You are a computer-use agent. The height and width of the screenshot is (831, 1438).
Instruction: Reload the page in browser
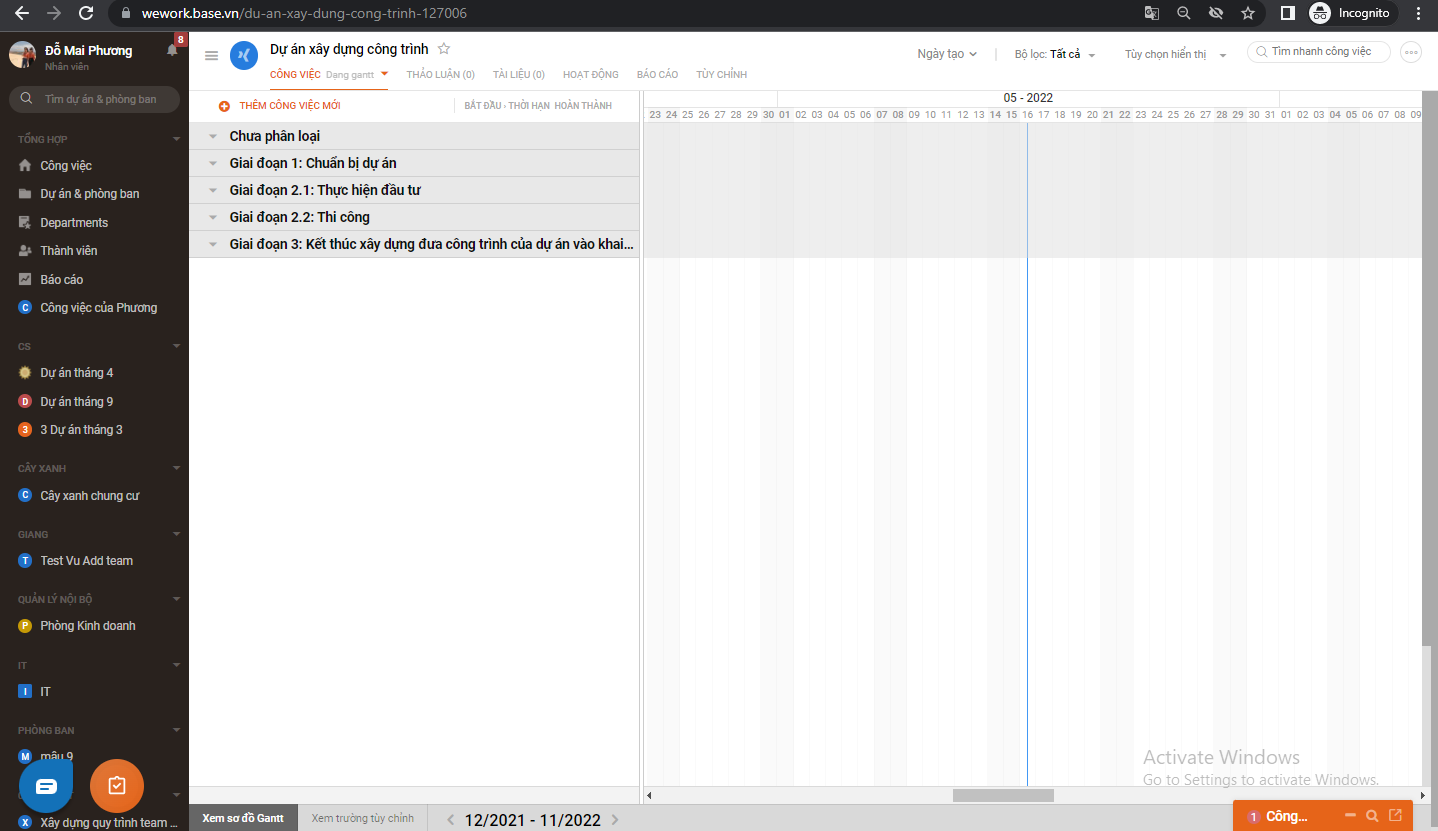(86, 13)
